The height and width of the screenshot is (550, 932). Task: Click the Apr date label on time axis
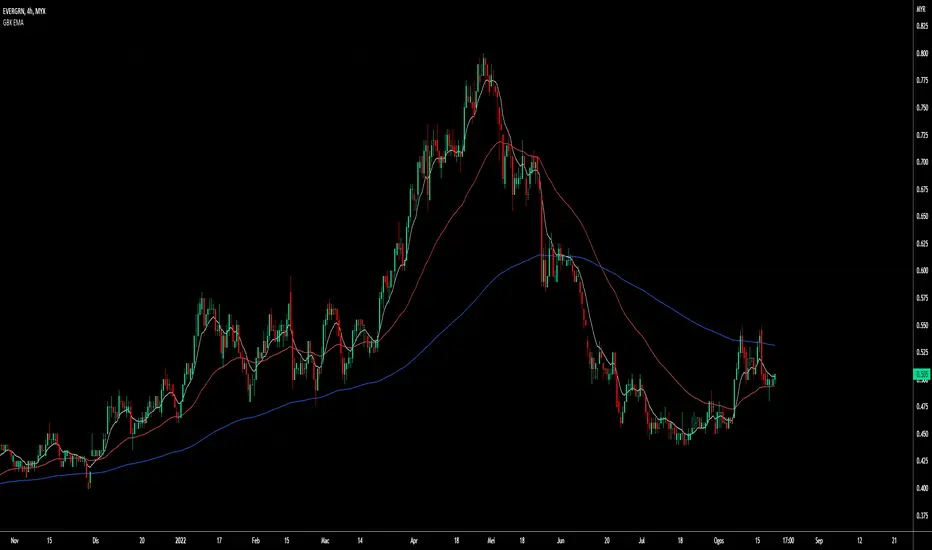[x=414, y=540]
